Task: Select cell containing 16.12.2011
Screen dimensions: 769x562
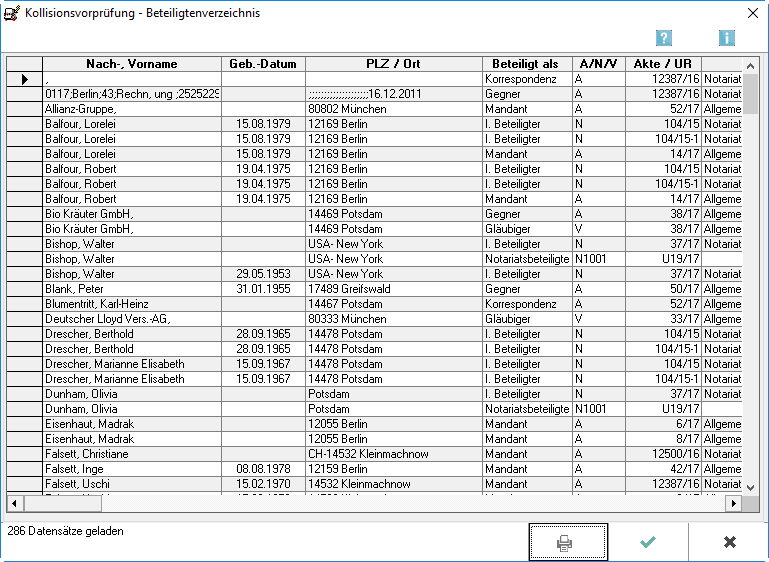Action: click(x=394, y=94)
